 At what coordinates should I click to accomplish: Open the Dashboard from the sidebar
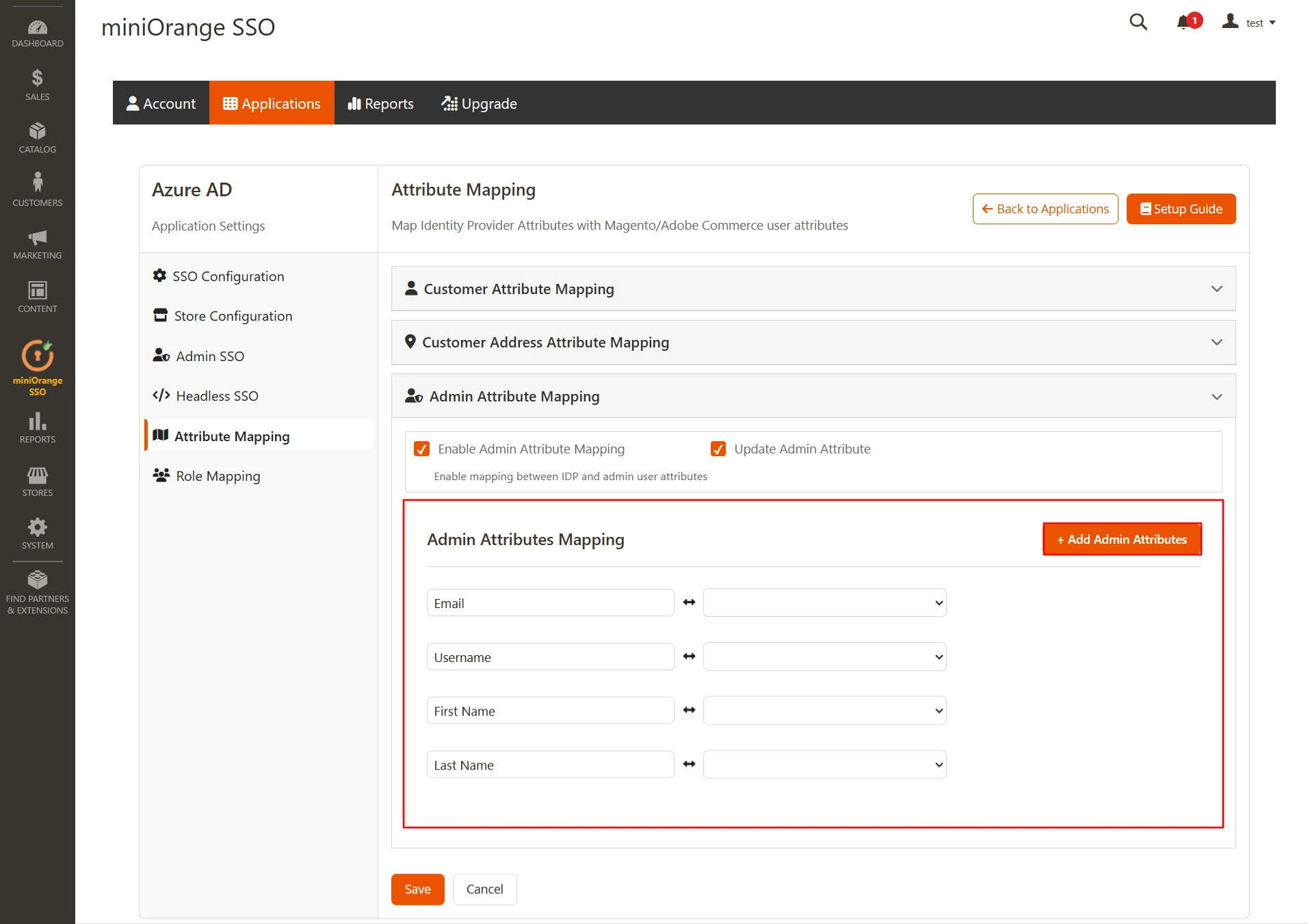(x=38, y=31)
